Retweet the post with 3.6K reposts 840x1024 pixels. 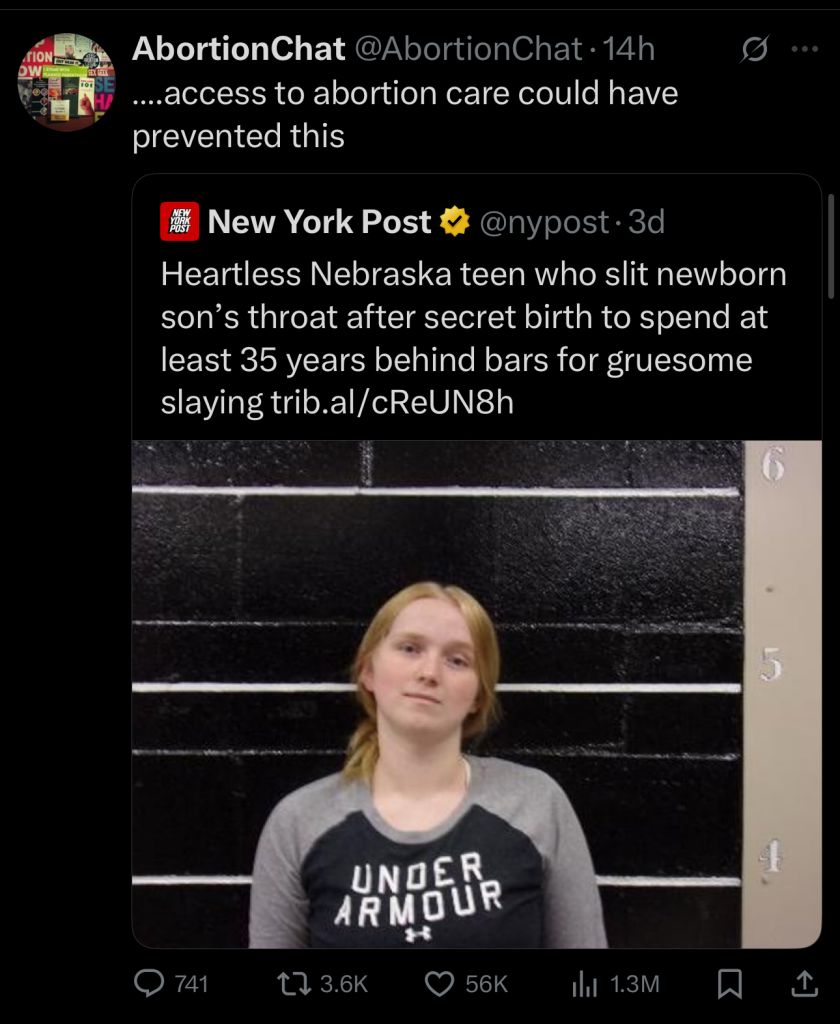(x=293, y=984)
